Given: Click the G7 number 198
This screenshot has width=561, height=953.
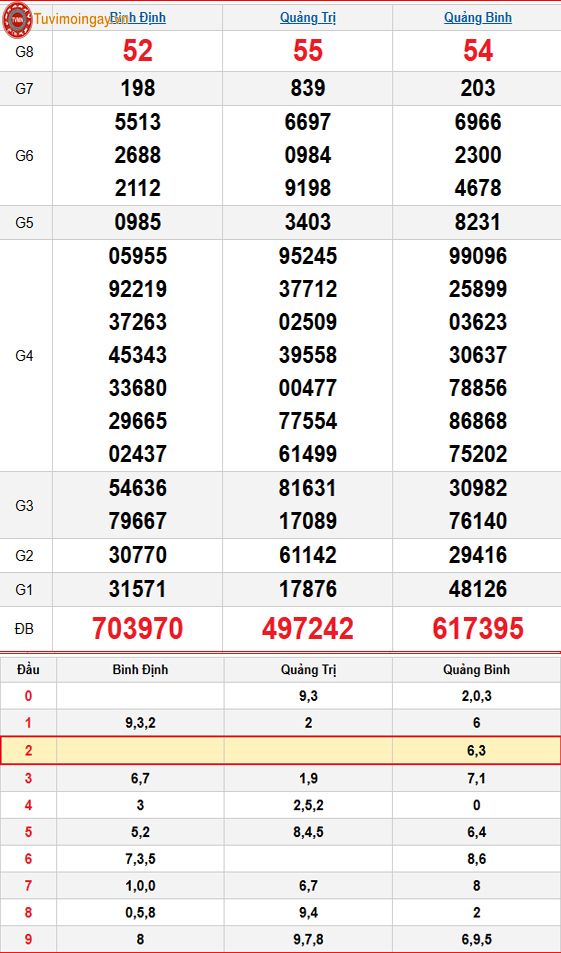Looking at the screenshot, I should click(138, 89).
